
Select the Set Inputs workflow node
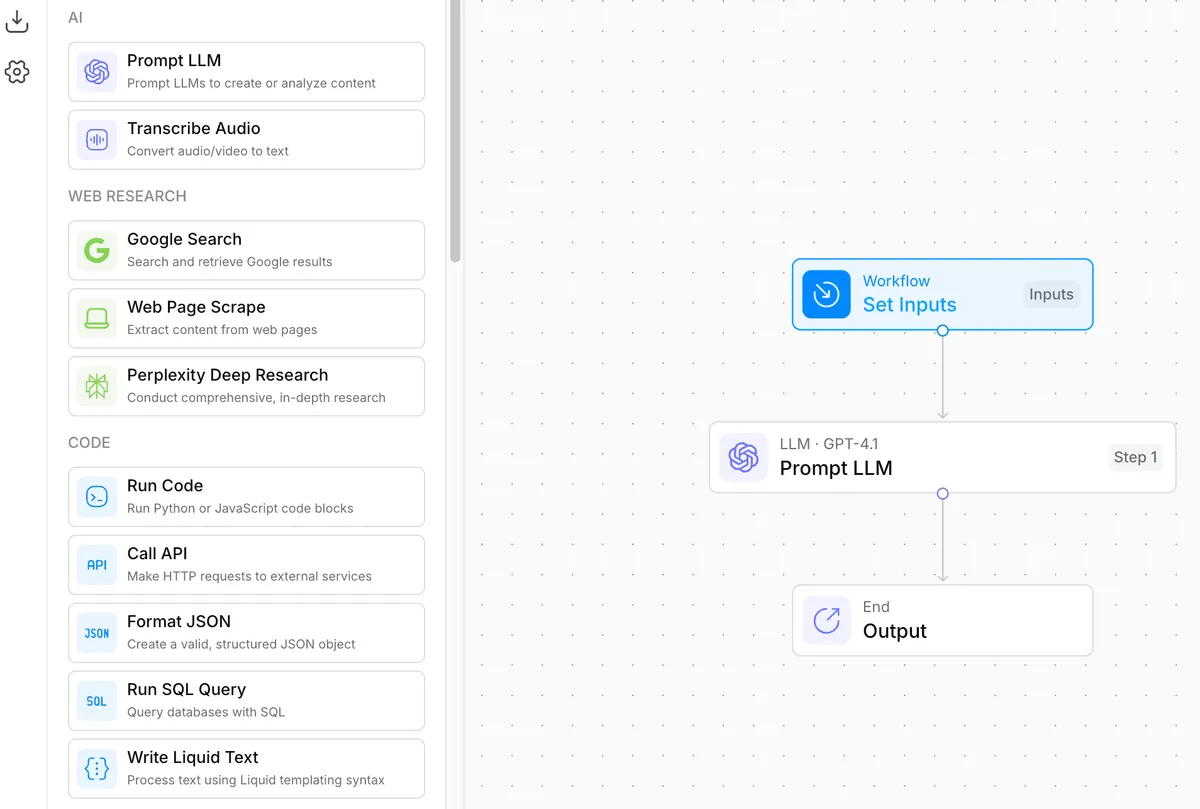942,294
